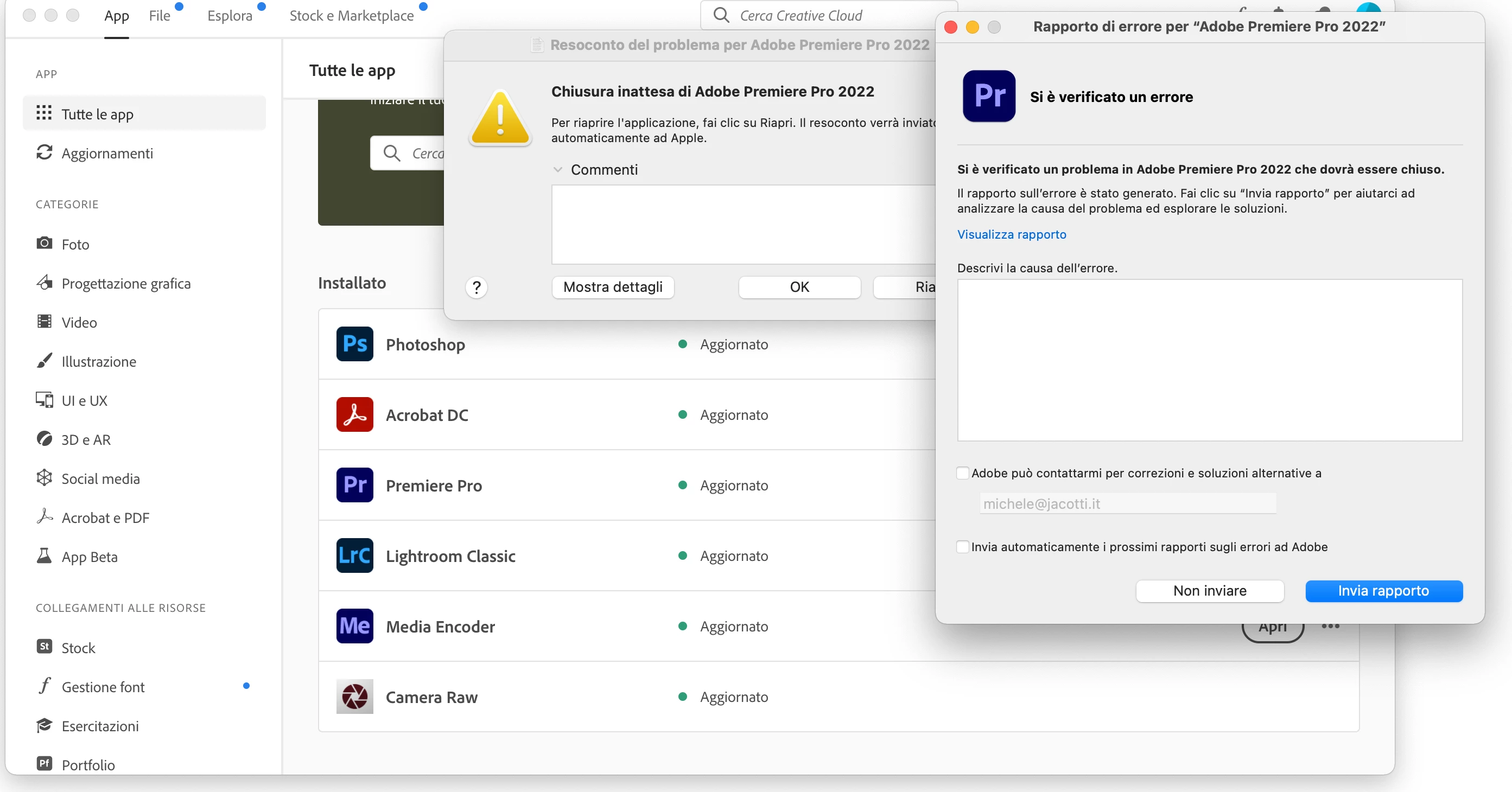Switch to the File tab
Viewport: 1512px width, 792px height.
pos(159,16)
